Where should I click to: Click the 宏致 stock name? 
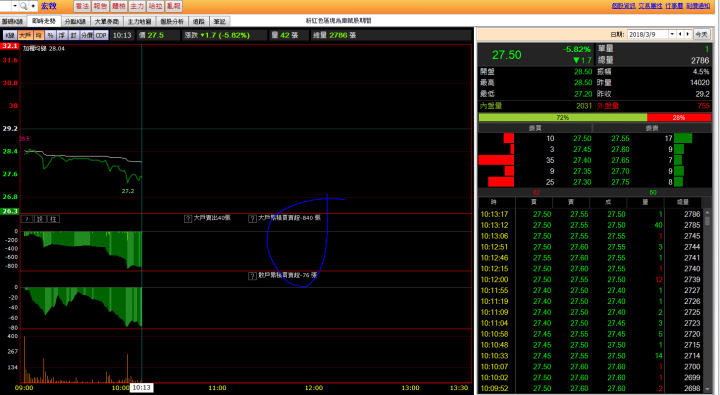49,6
